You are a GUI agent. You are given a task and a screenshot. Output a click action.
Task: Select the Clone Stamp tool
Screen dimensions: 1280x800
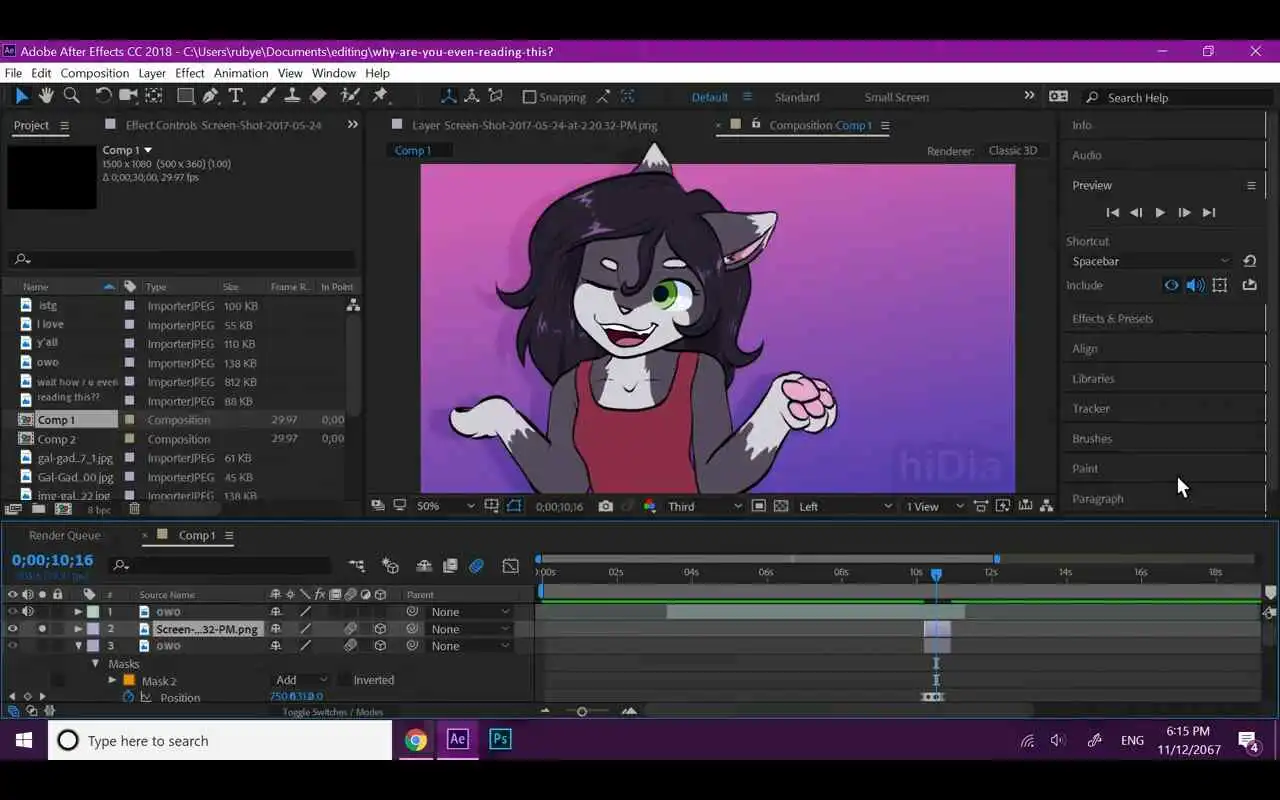click(x=292, y=96)
